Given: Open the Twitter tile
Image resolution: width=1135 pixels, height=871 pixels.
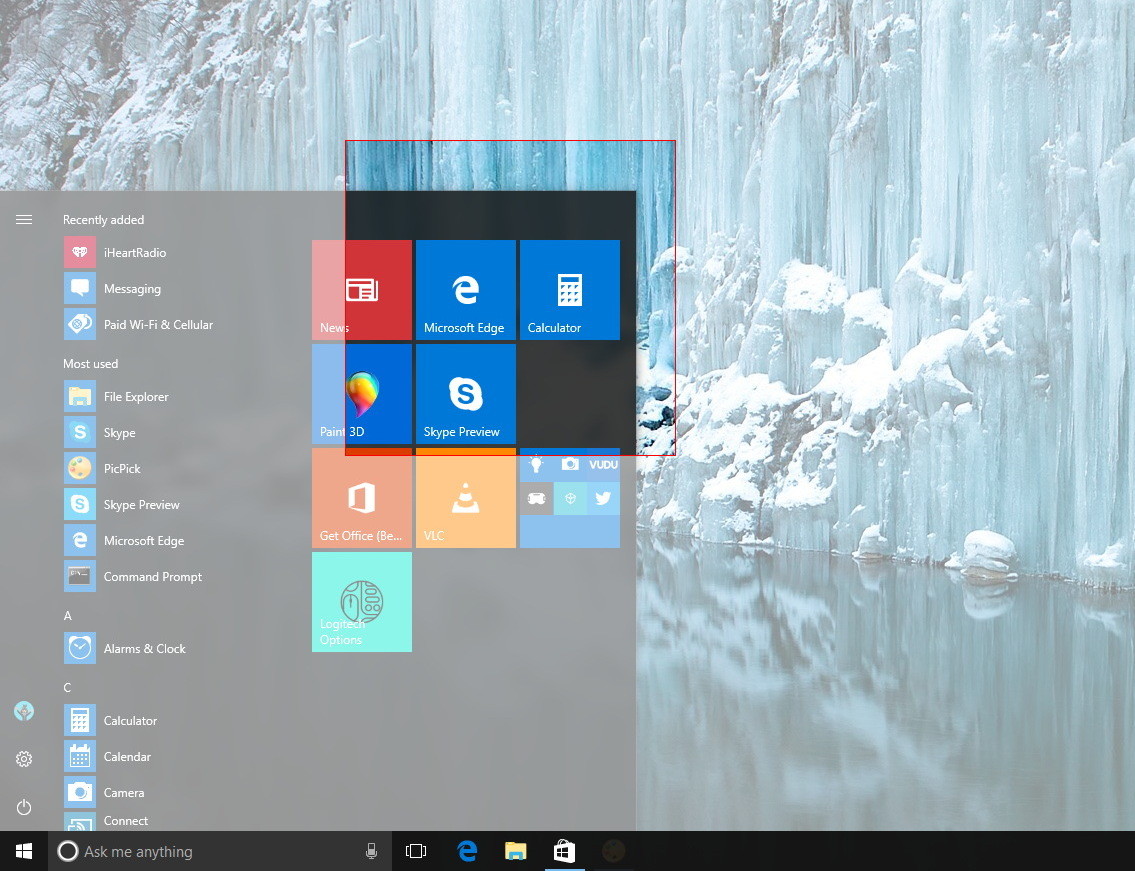Looking at the screenshot, I should pyautogui.click(x=602, y=498).
